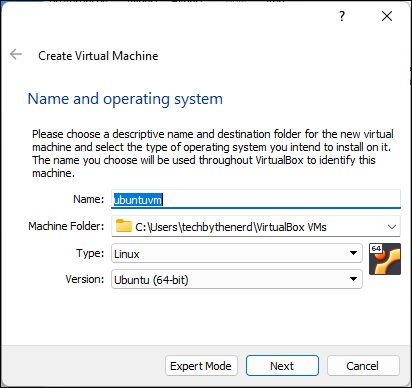Click the back arrow icon
Viewport: 412px width, 388px height.
(16, 54)
